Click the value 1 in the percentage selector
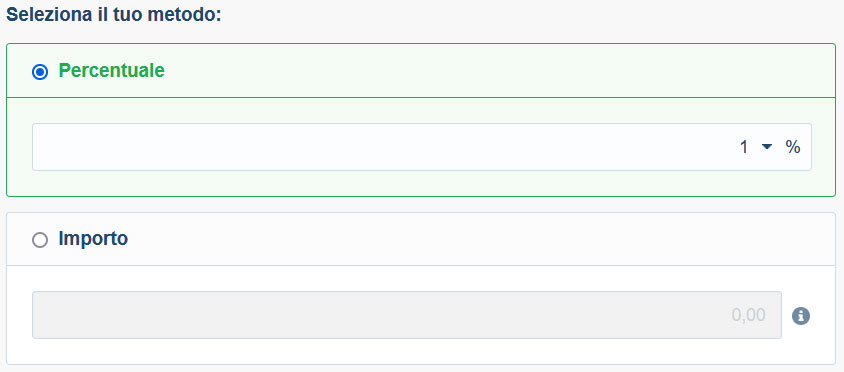The image size is (844, 372). tap(744, 147)
